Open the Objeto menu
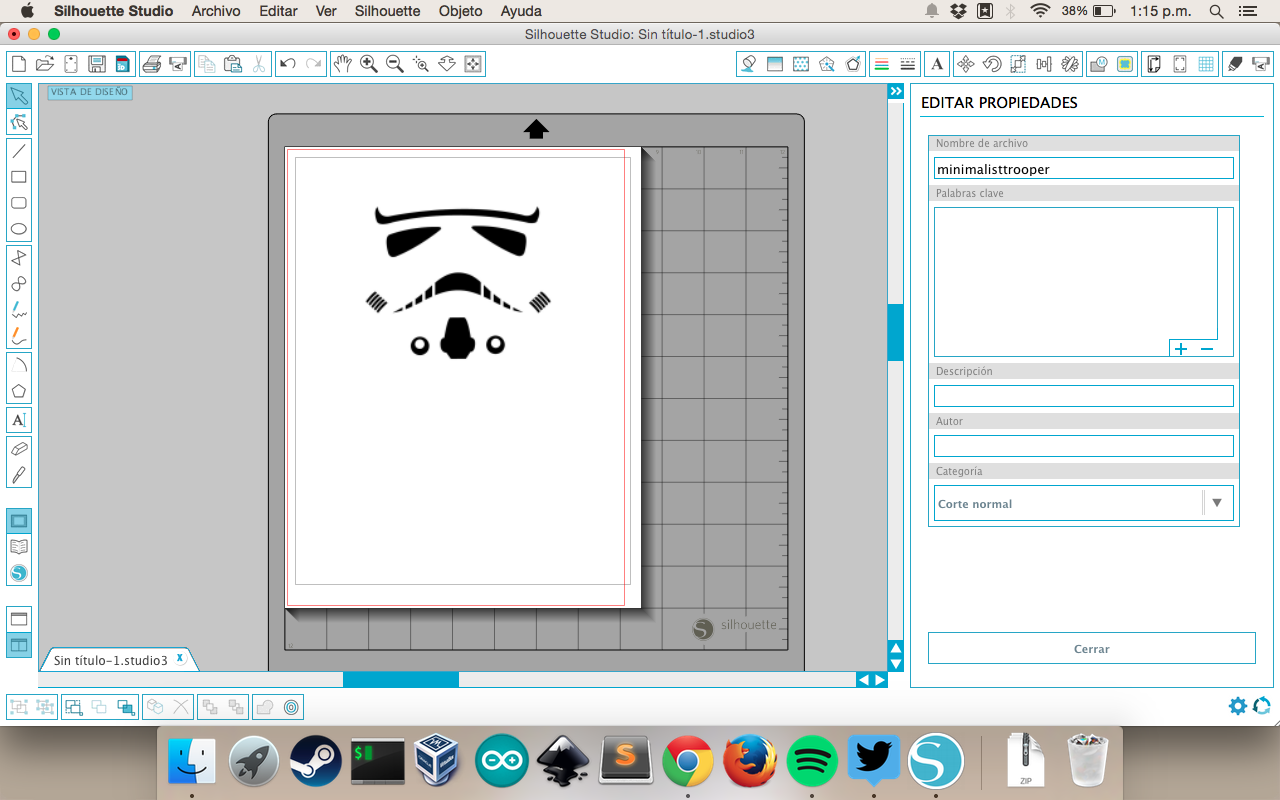The height and width of the screenshot is (800, 1280). pos(460,11)
